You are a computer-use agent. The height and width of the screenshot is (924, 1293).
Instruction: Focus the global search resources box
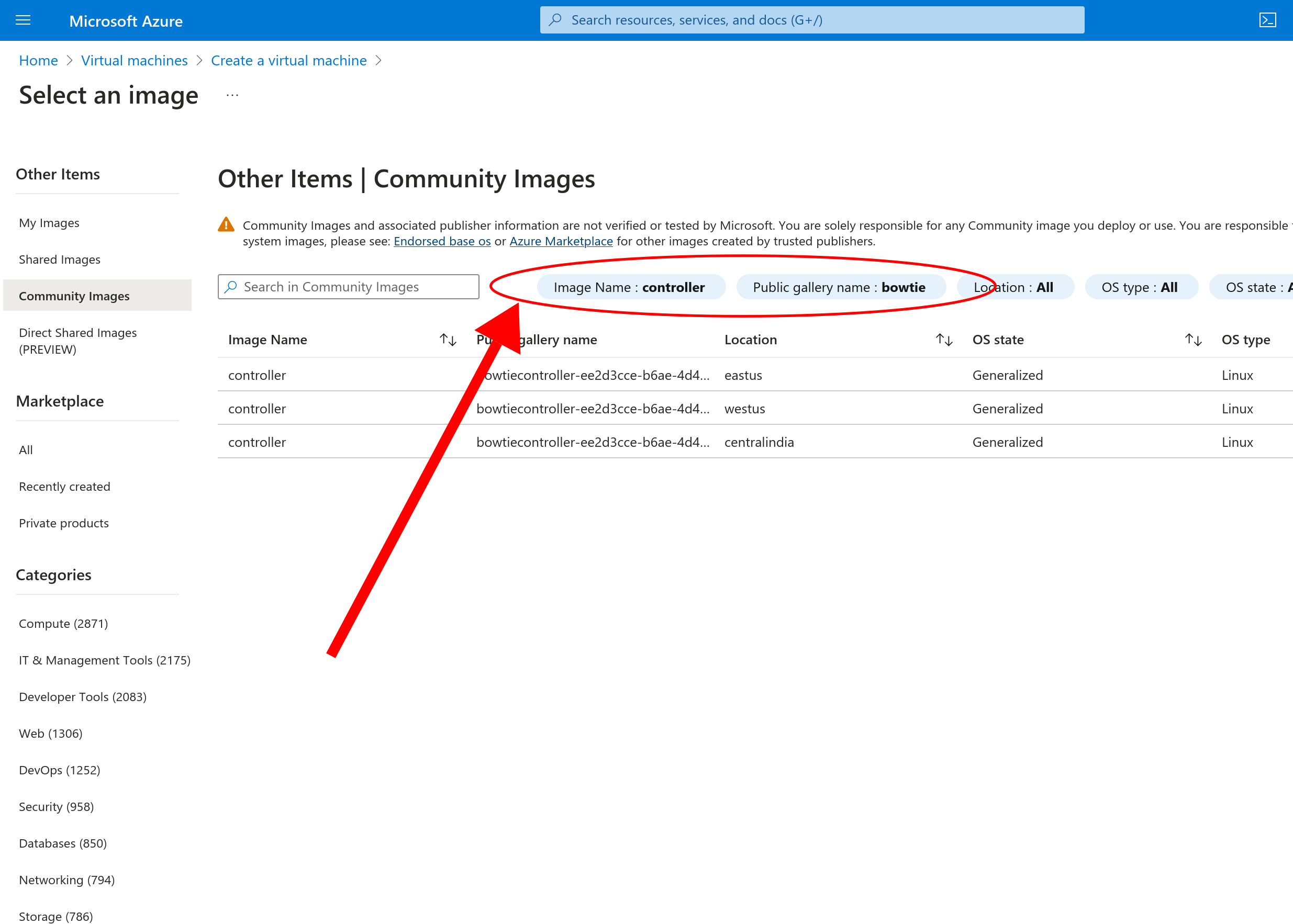point(812,20)
